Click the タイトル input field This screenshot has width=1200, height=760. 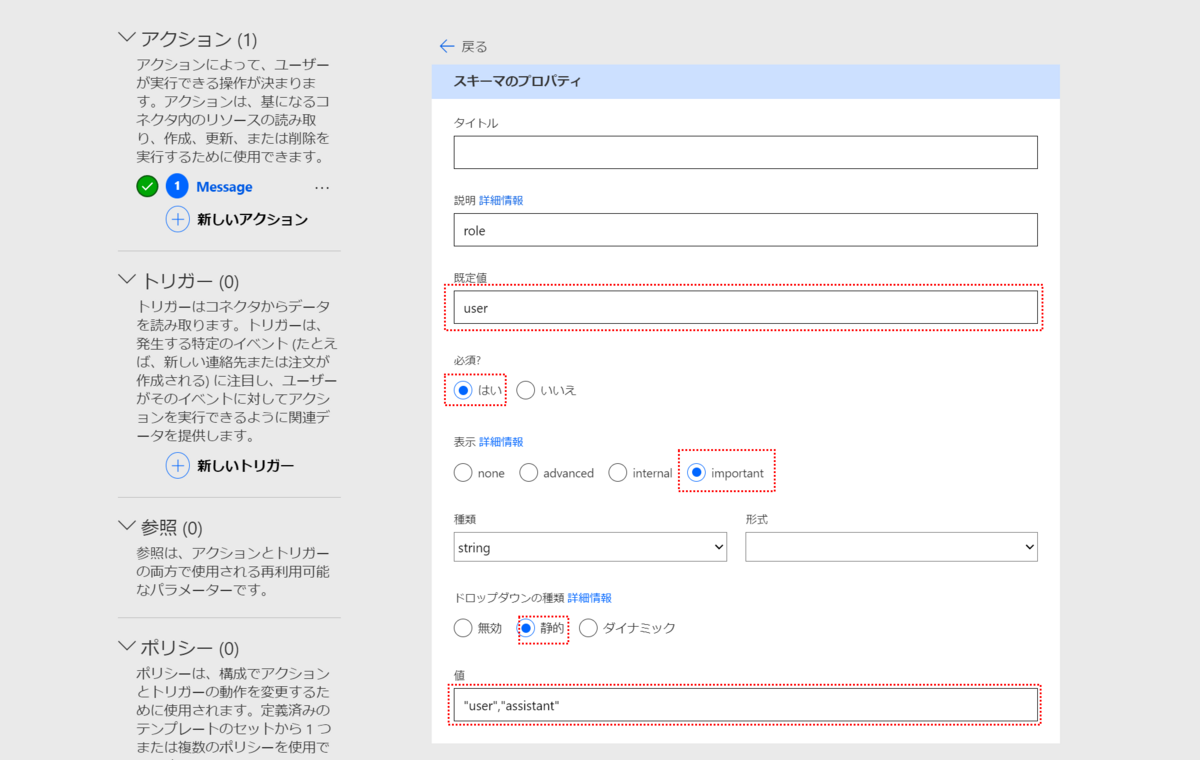[745, 152]
